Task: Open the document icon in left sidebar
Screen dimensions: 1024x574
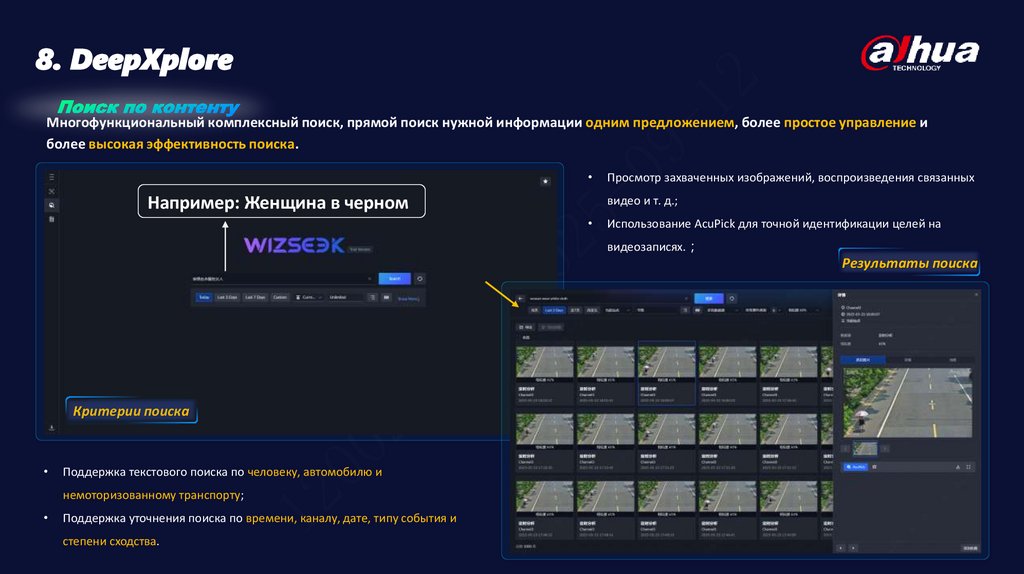Action: tap(52, 219)
